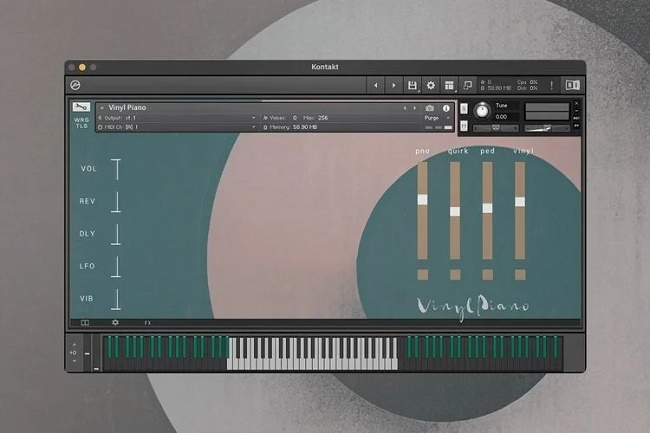Click the vinyl fader handle
Image resolution: width=650 pixels, height=433 pixels.
tap(520, 202)
